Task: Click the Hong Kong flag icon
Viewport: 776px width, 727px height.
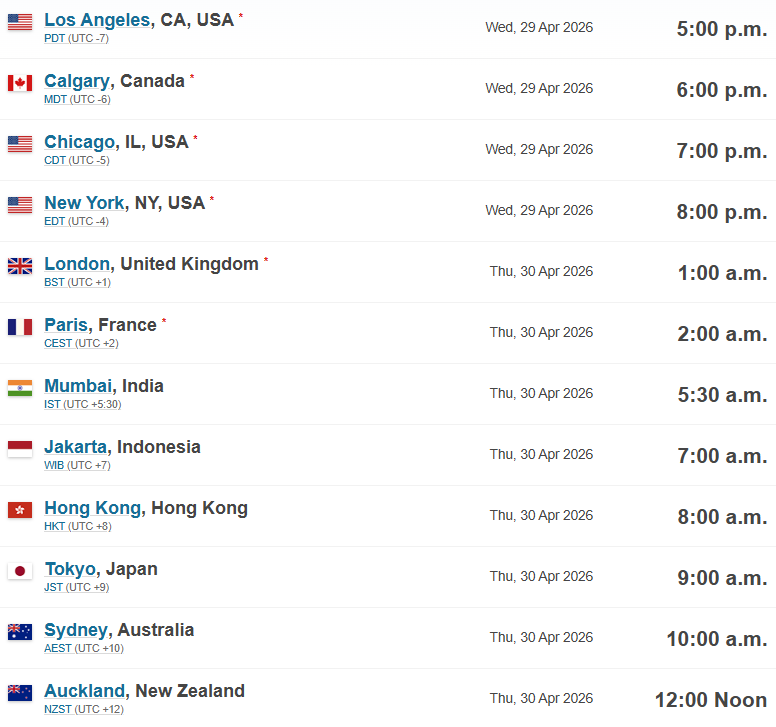Action: pyautogui.click(x=20, y=510)
